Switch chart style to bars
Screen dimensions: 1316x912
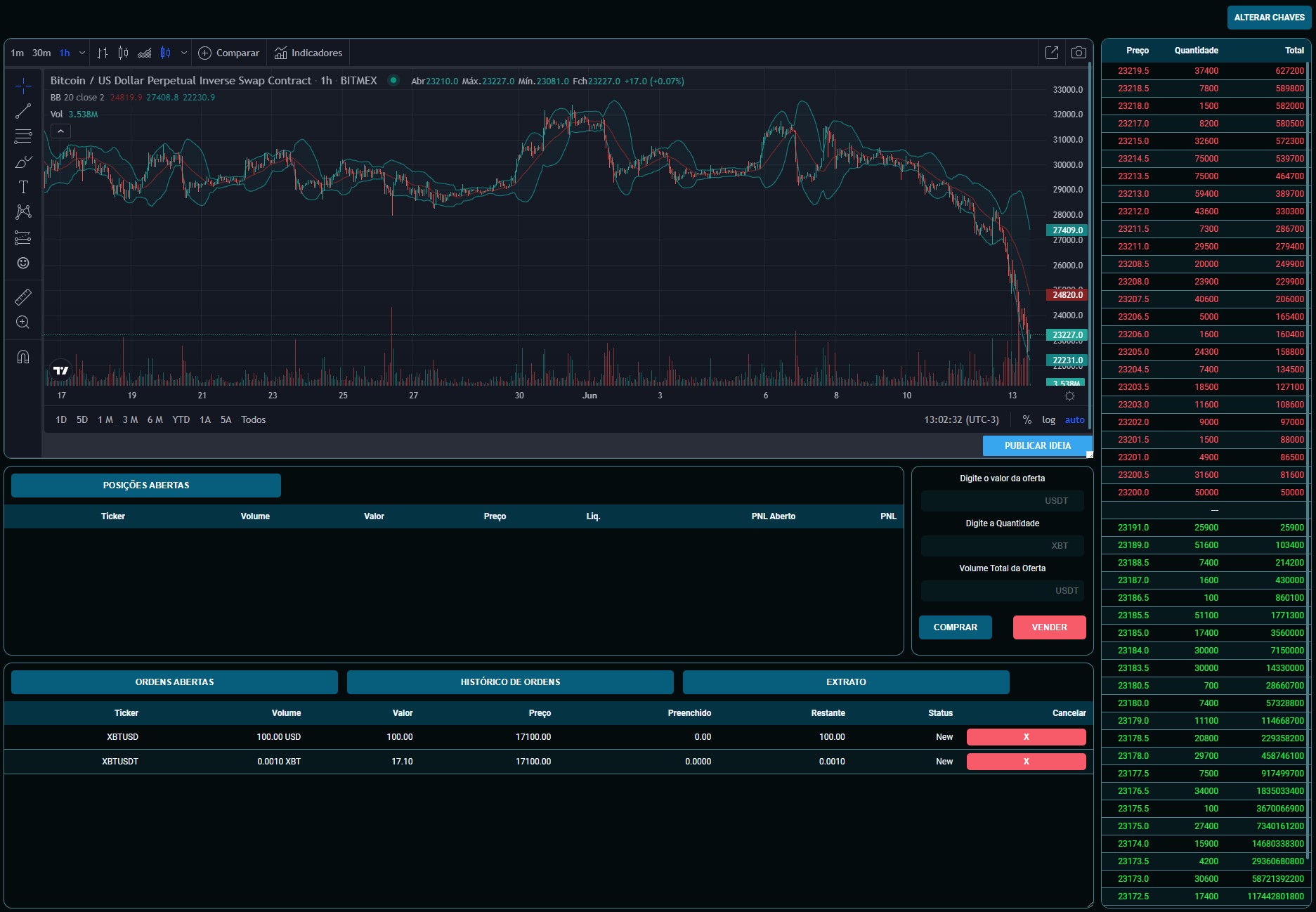click(103, 53)
